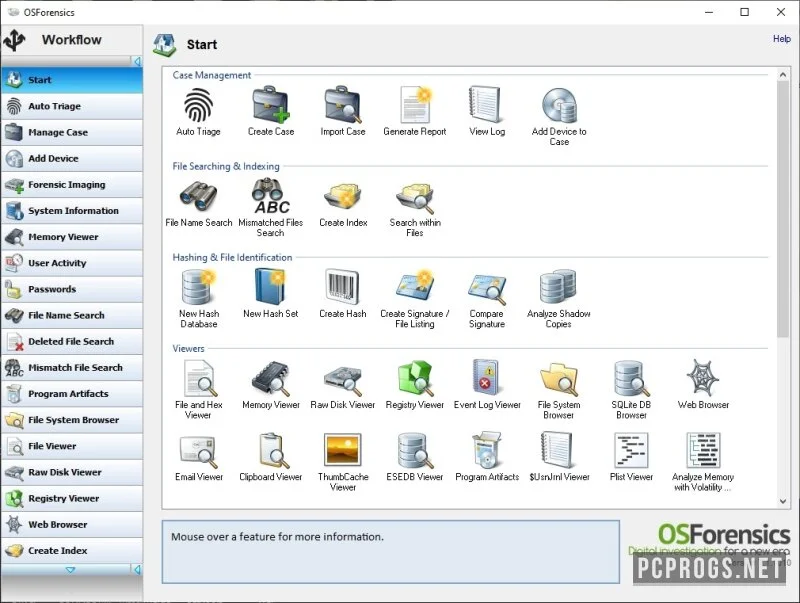The width and height of the screenshot is (800, 603).
Task: Open Import Case in Case Management
Action: click(x=343, y=105)
